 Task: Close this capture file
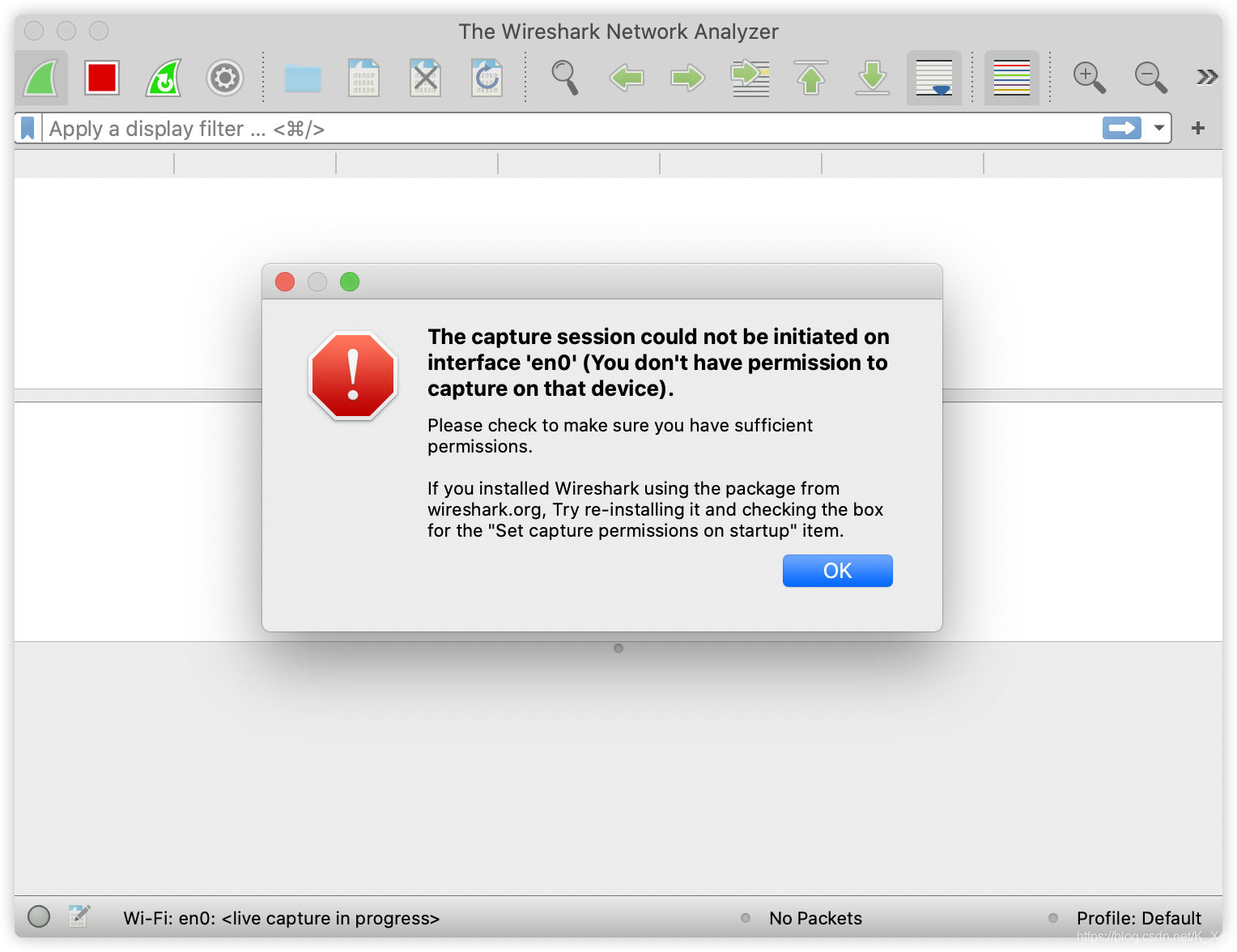pos(426,78)
